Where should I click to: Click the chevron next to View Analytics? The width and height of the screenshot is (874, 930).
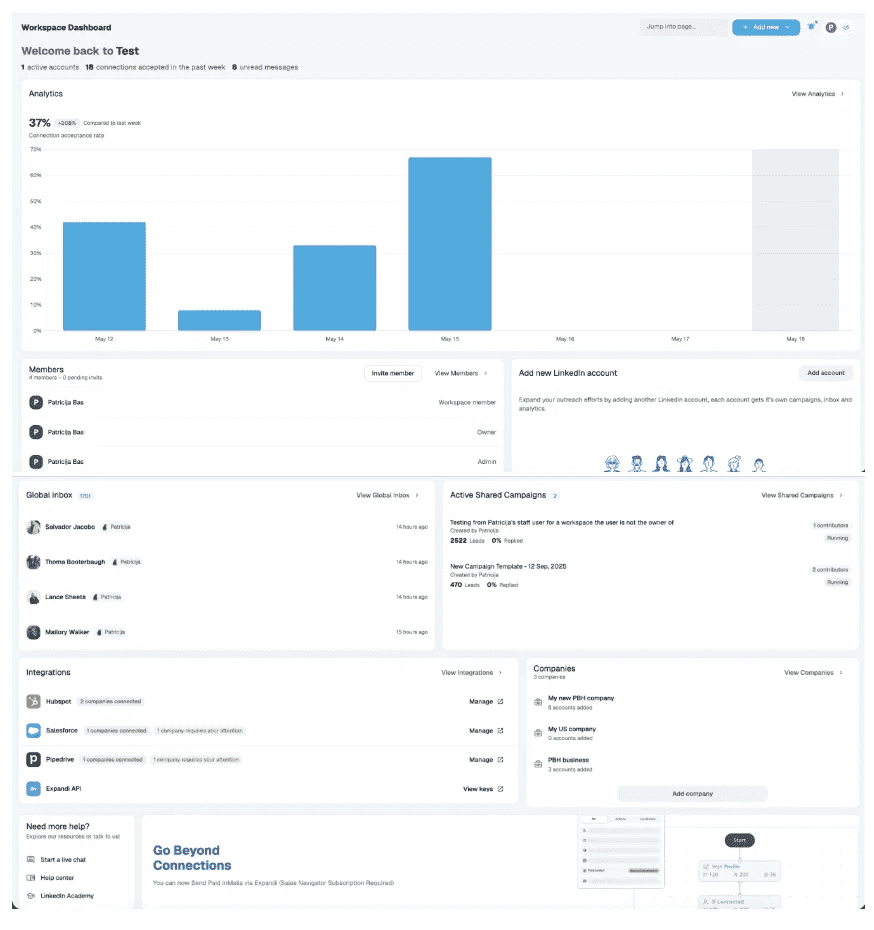[x=842, y=94]
